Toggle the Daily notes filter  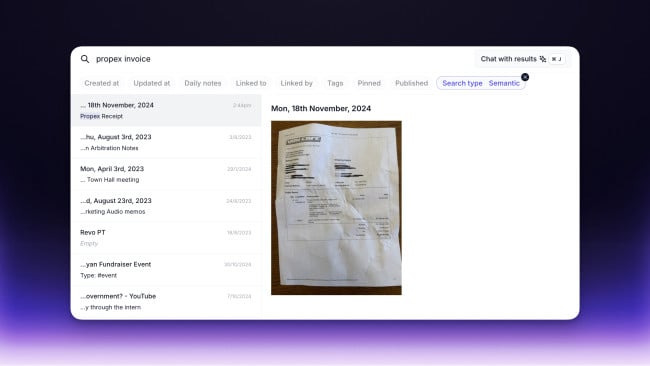pyautogui.click(x=203, y=83)
